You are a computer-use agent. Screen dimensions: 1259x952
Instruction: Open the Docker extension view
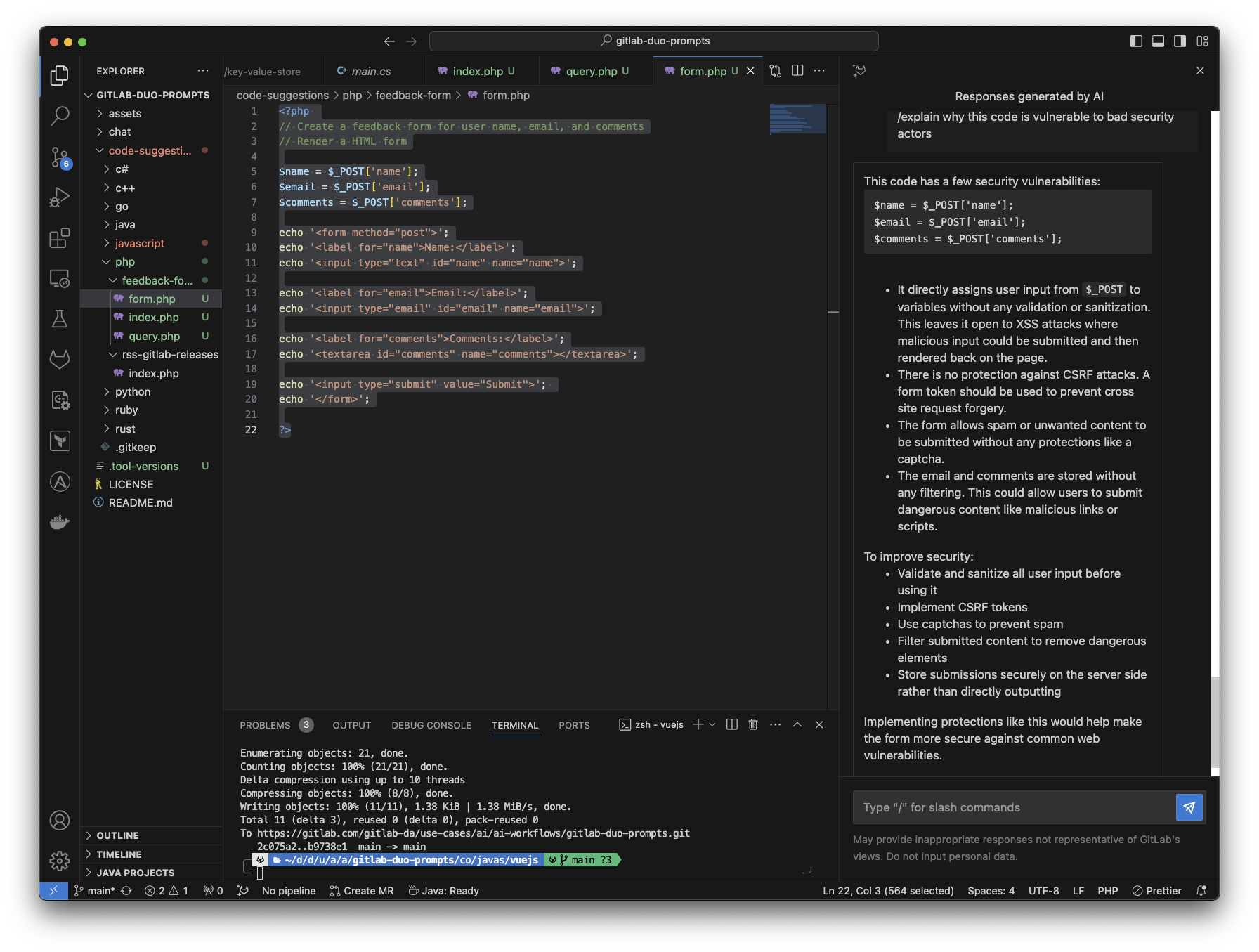click(x=60, y=521)
